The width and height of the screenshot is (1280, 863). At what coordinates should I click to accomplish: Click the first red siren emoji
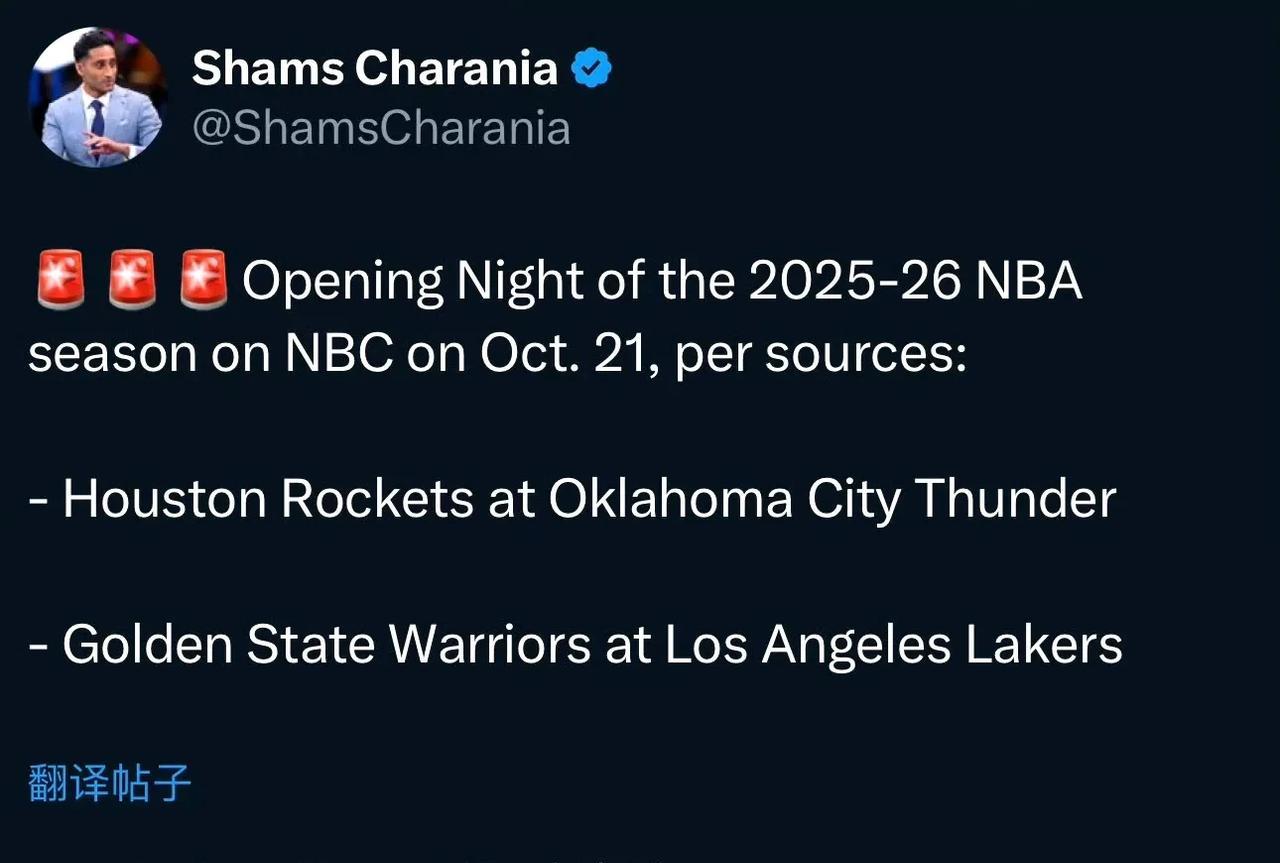click(61, 283)
